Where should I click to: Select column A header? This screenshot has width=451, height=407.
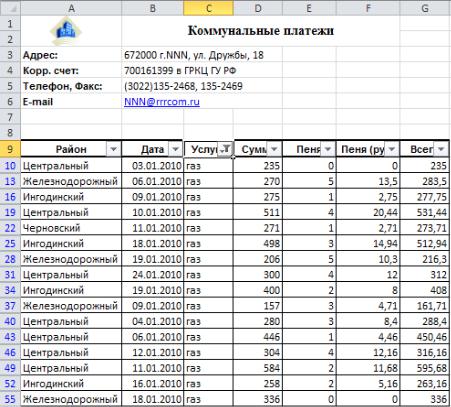tap(71, 8)
